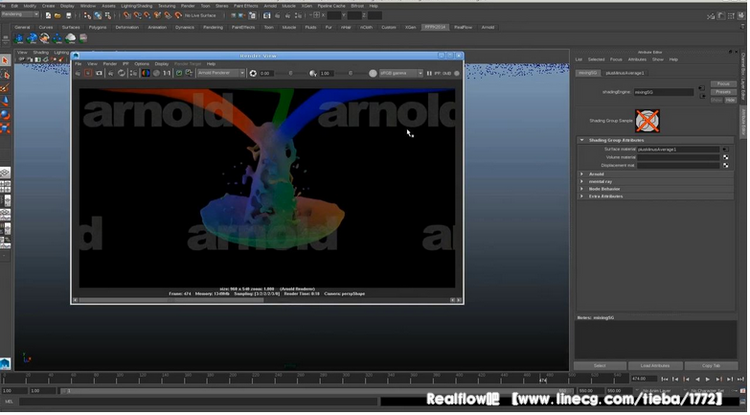Go to start of playback range
The image size is (750, 415).
point(664,379)
